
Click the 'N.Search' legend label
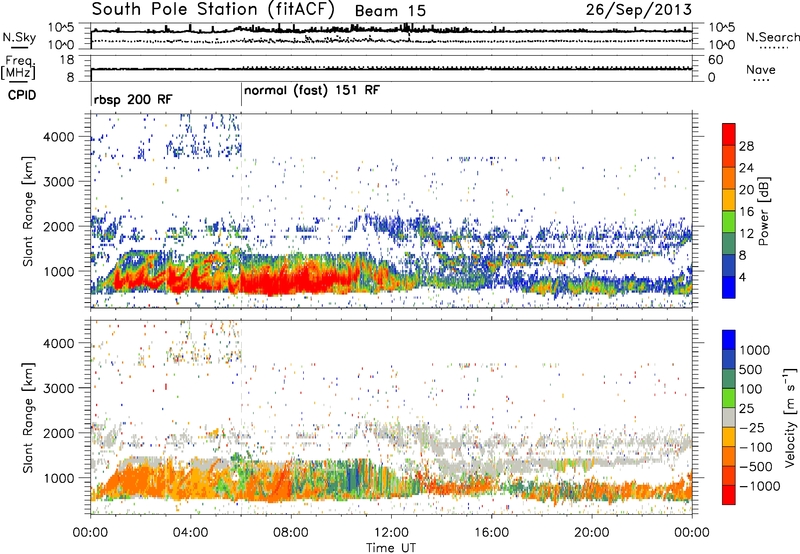[773, 37]
